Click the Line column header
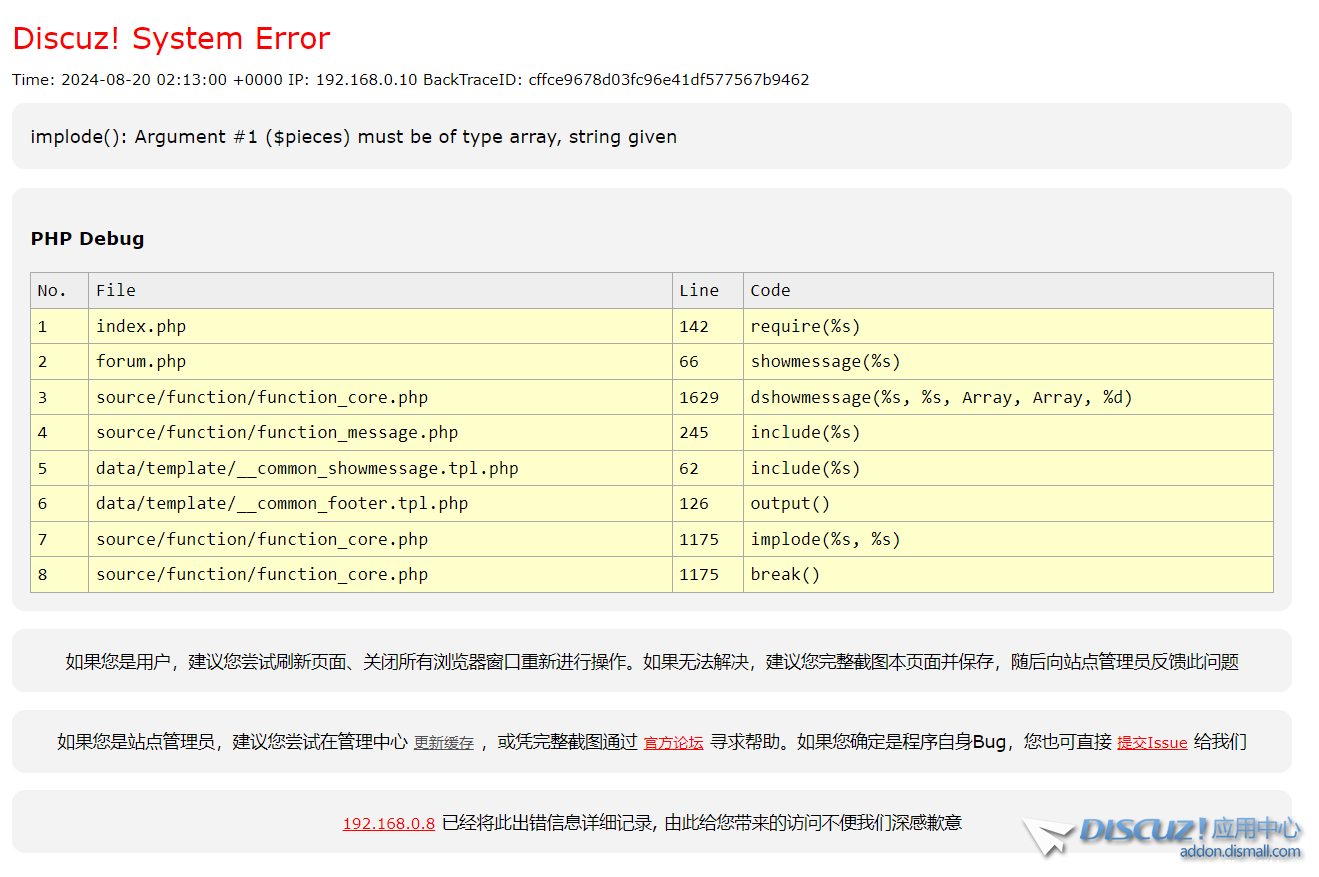1319x877 pixels. click(698, 291)
